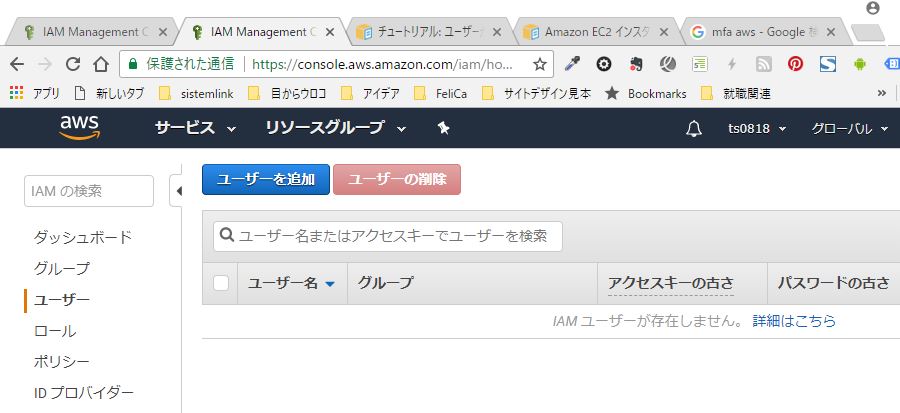The height and width of the screenshot is (413, 900).
Task: Open ポリシー in sidebar
Action: (x=61, y=362)
